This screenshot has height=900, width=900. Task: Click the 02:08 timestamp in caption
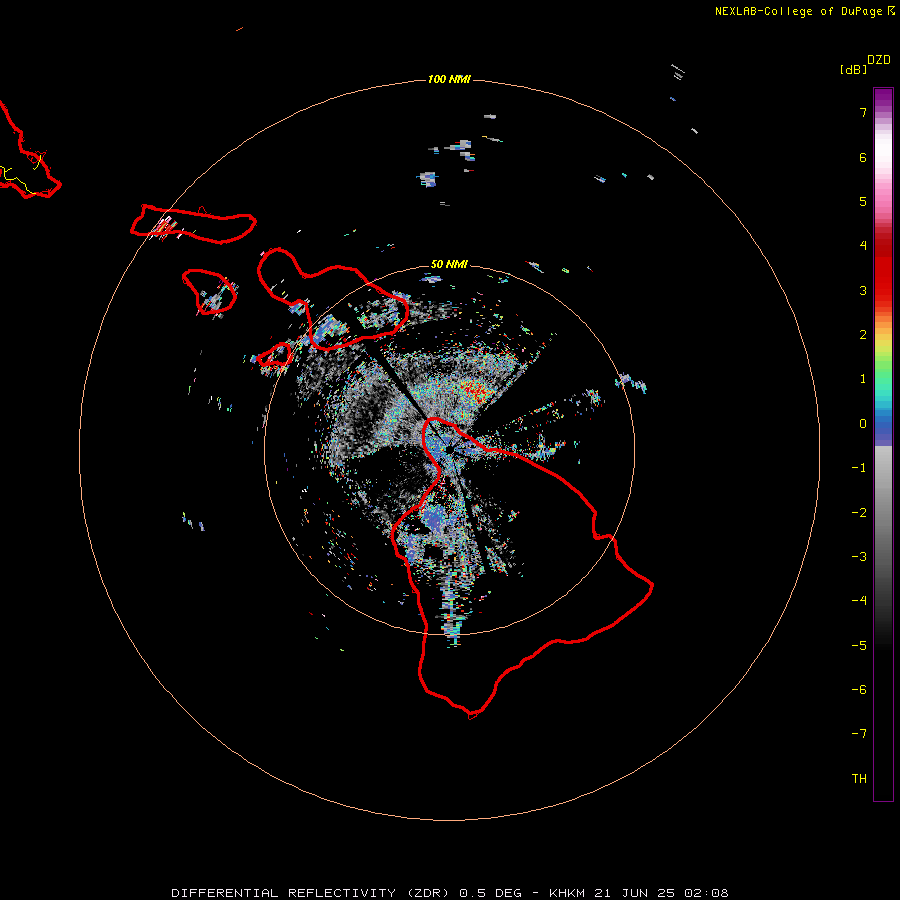(x=706, y=893)
